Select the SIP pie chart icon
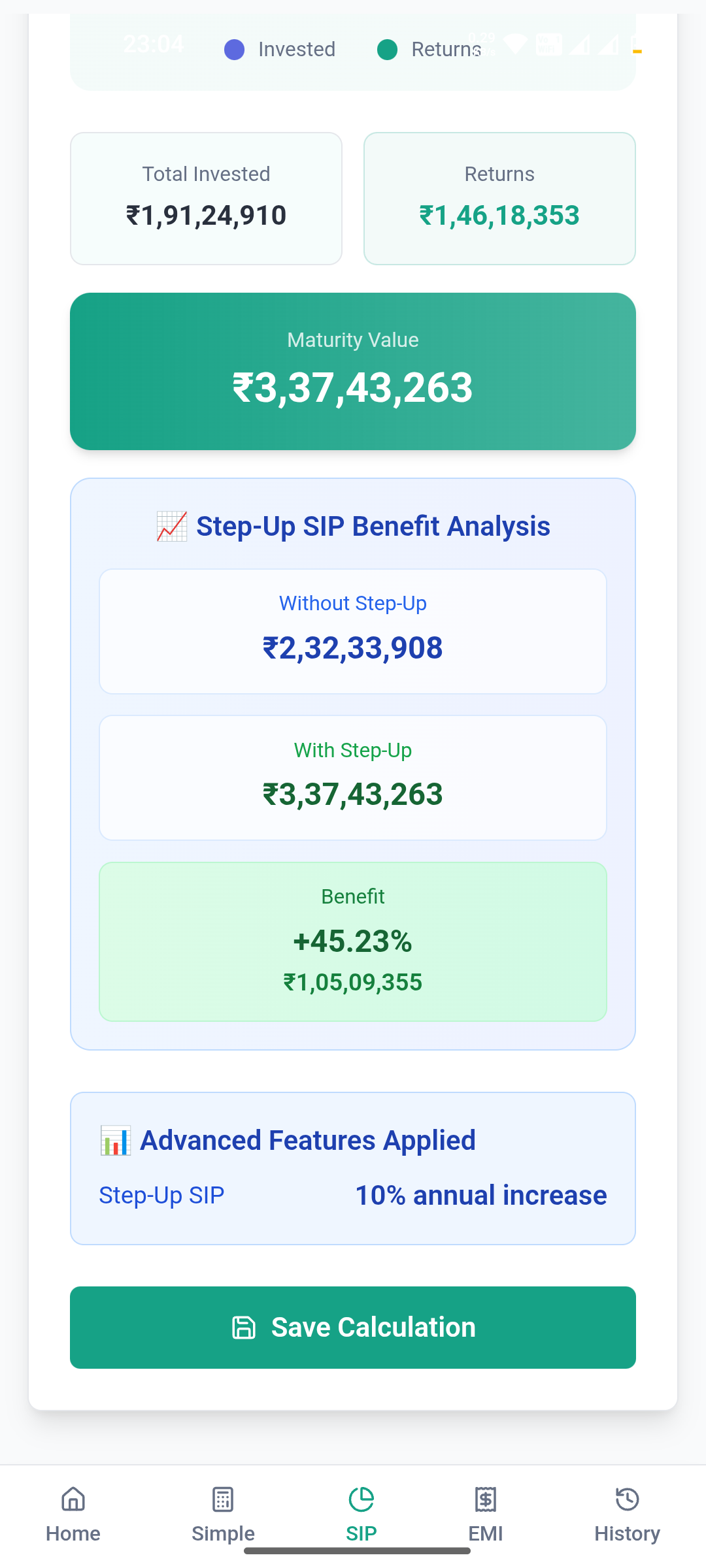This screenshot has width=706, height=1568. pos(361,1499)
